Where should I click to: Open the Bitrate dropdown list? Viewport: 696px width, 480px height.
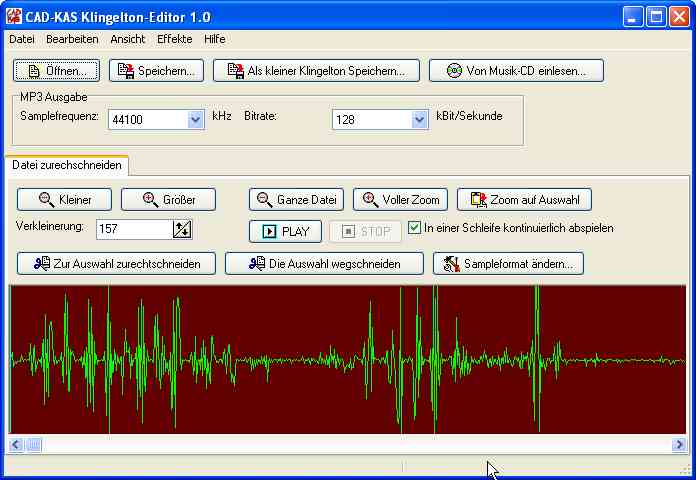(x=420, y=120)
